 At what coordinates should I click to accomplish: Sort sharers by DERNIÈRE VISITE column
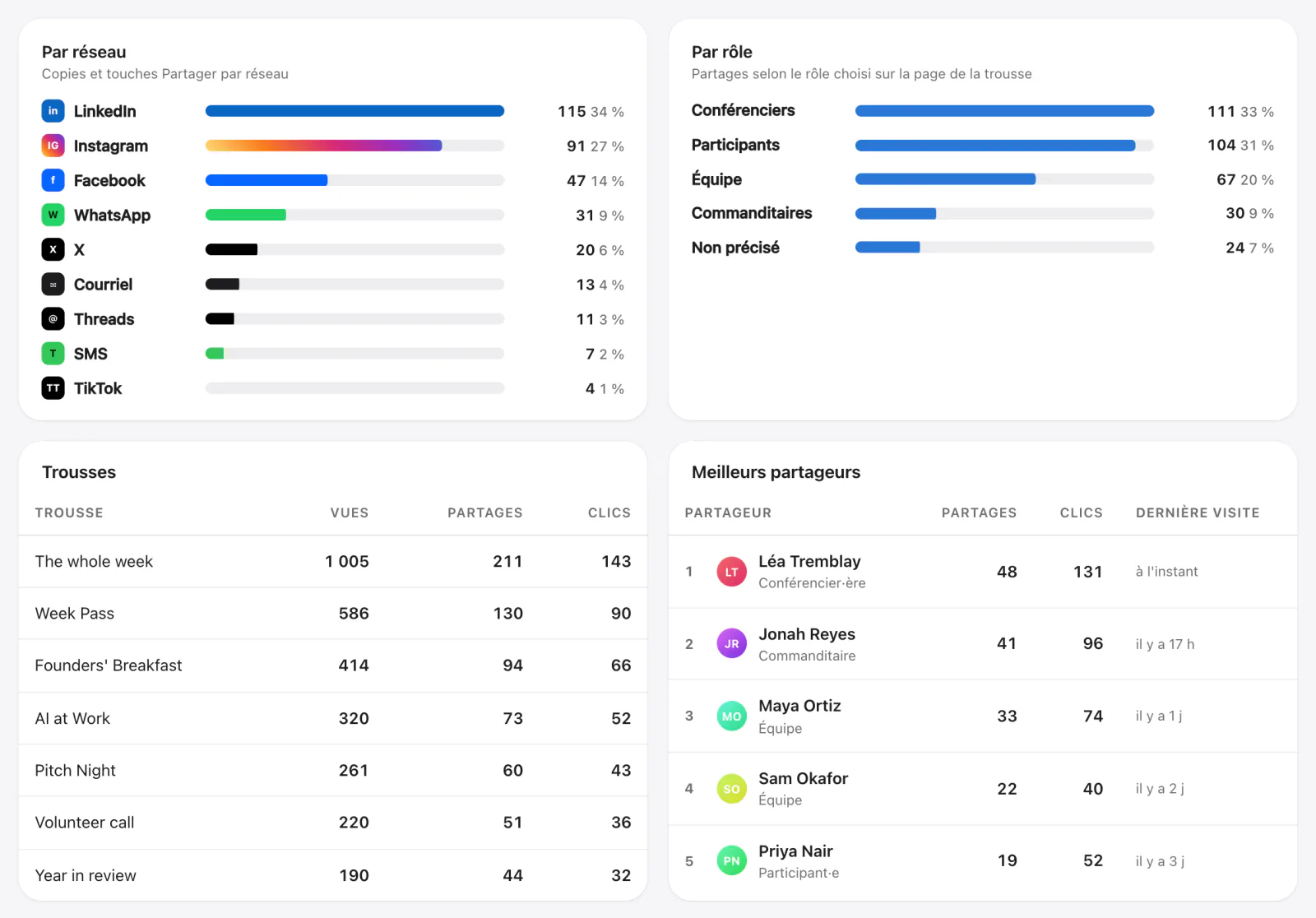[1198, 512]
